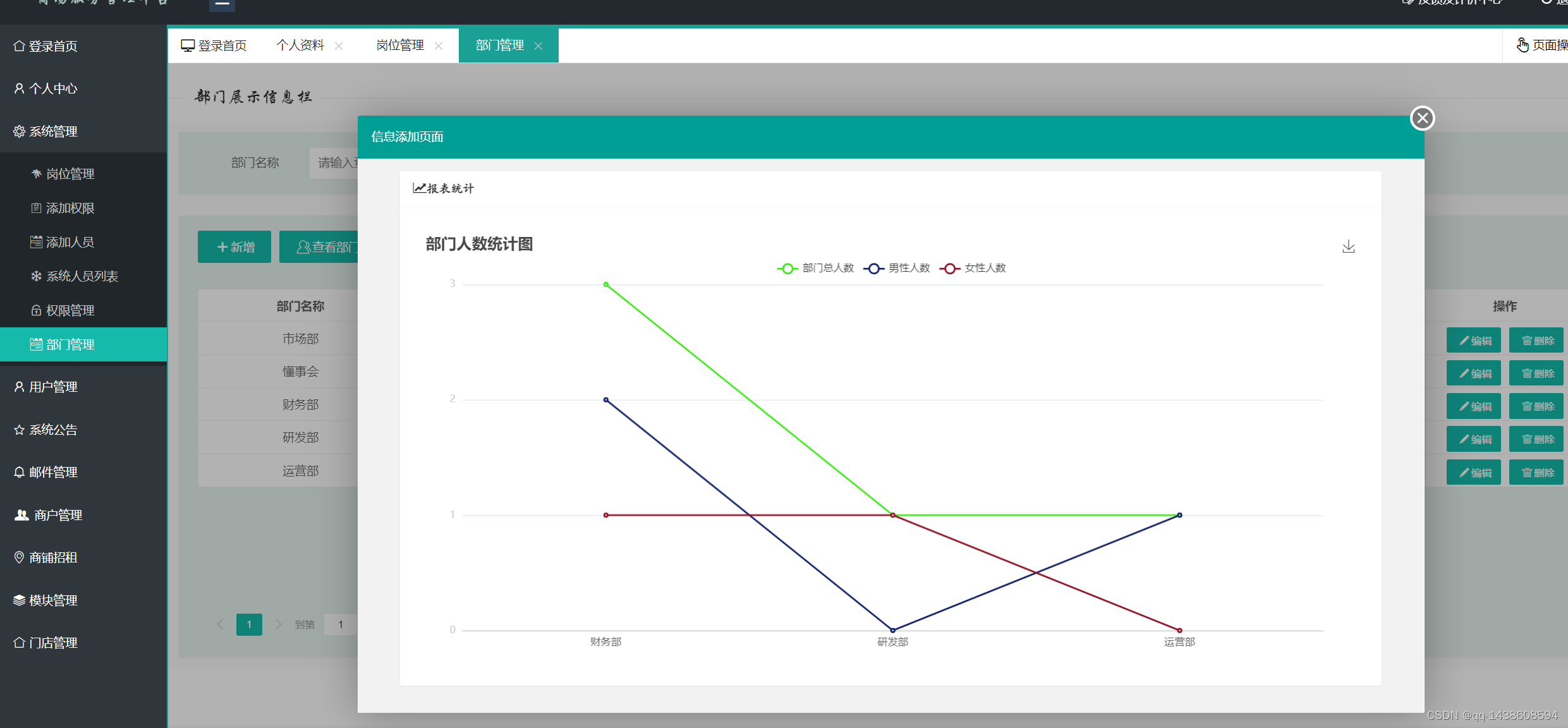Open 岗位管理 submenu item
This screenshot has width=1568, height=728.
pyautogui.click(x=83, y=174)
